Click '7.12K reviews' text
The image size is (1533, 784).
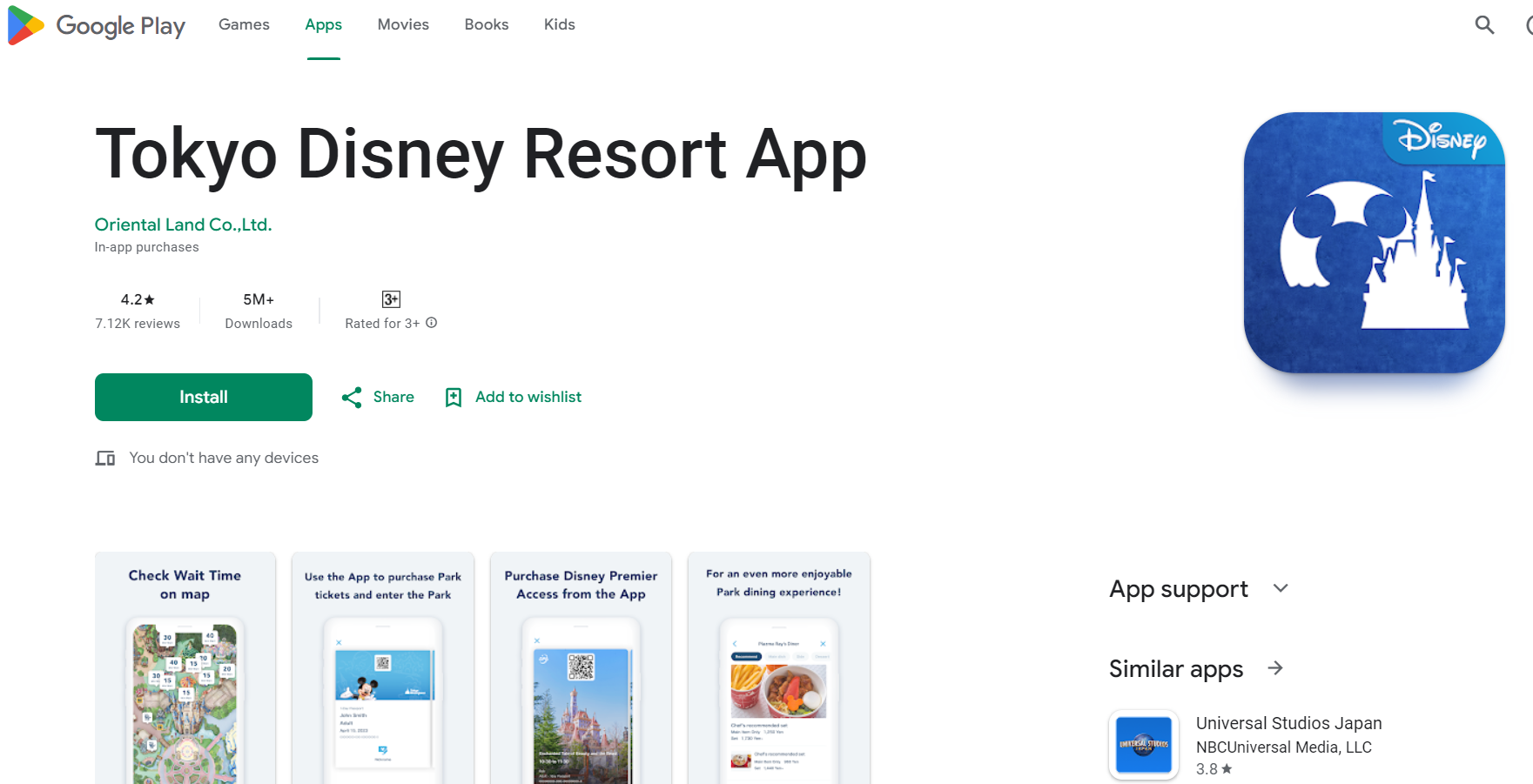tap(138, 324)
